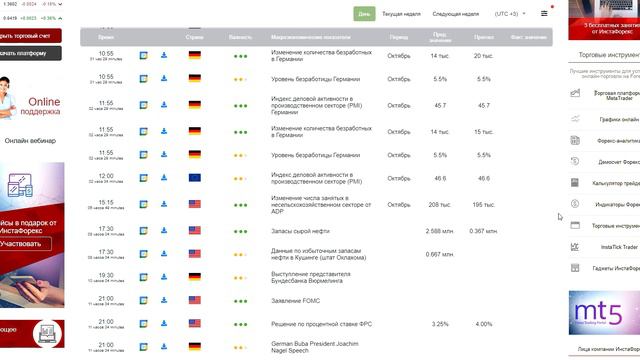640x360 pixels.
Task: Click the previous value 208 тыс.
Action: 440,204
